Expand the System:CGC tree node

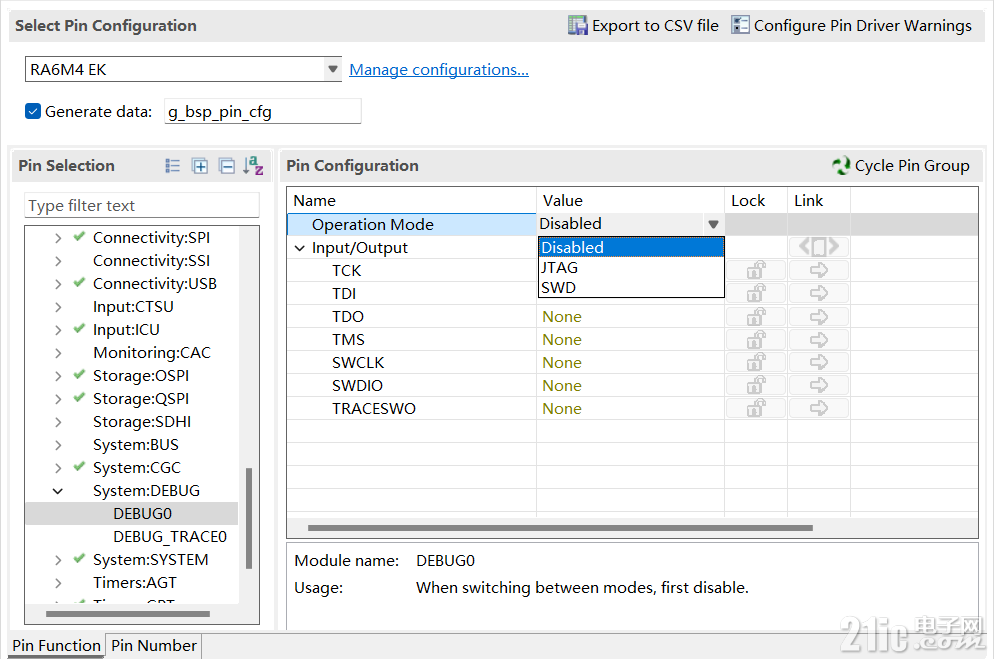click(x=58, y=468)
